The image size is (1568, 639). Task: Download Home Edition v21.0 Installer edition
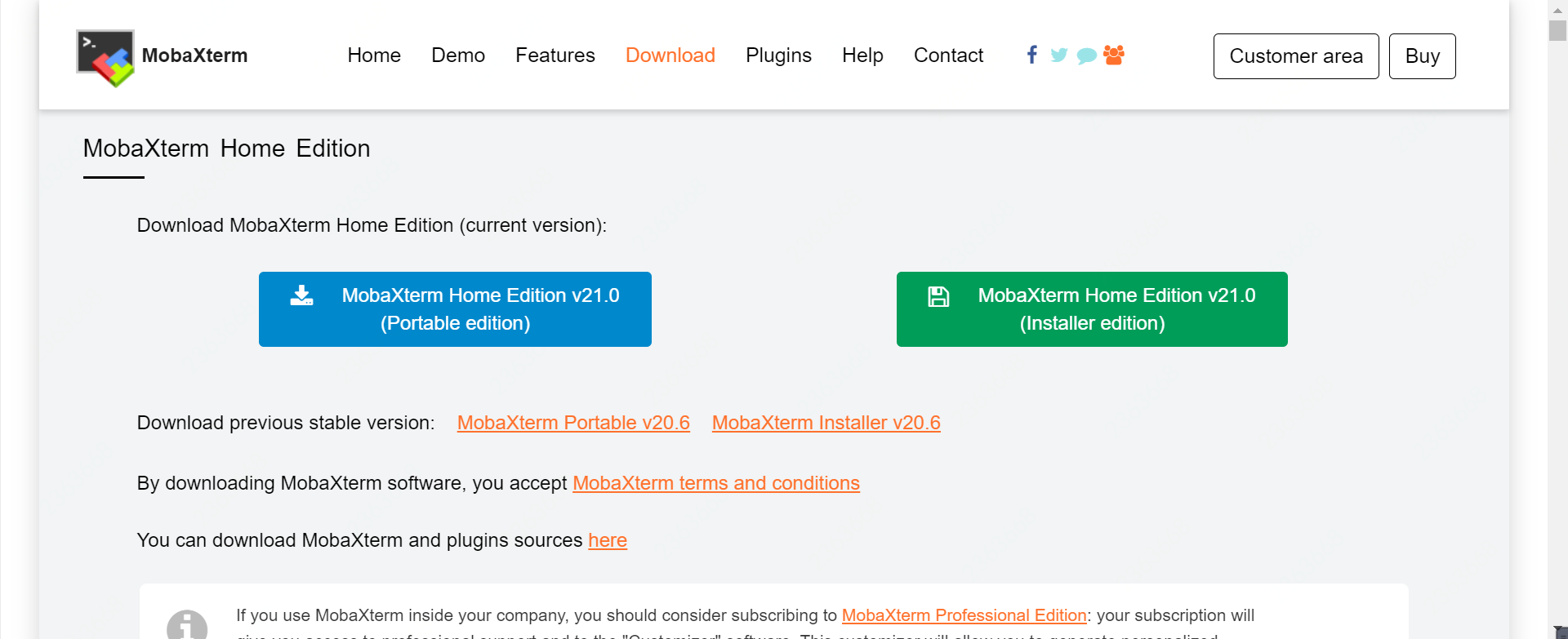(1092, 309)
